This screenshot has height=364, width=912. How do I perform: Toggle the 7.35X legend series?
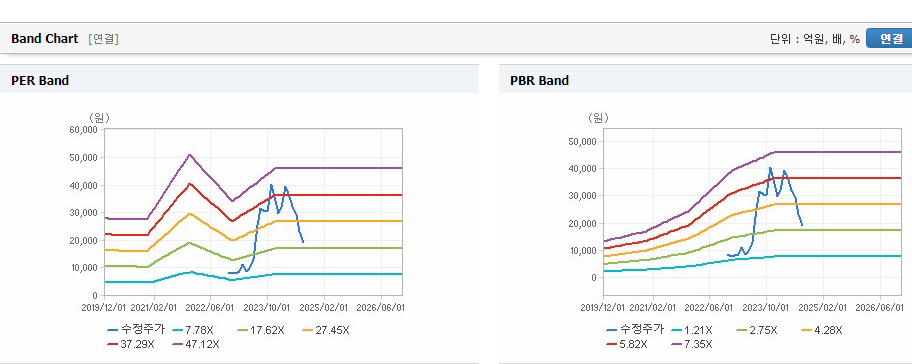692,344
